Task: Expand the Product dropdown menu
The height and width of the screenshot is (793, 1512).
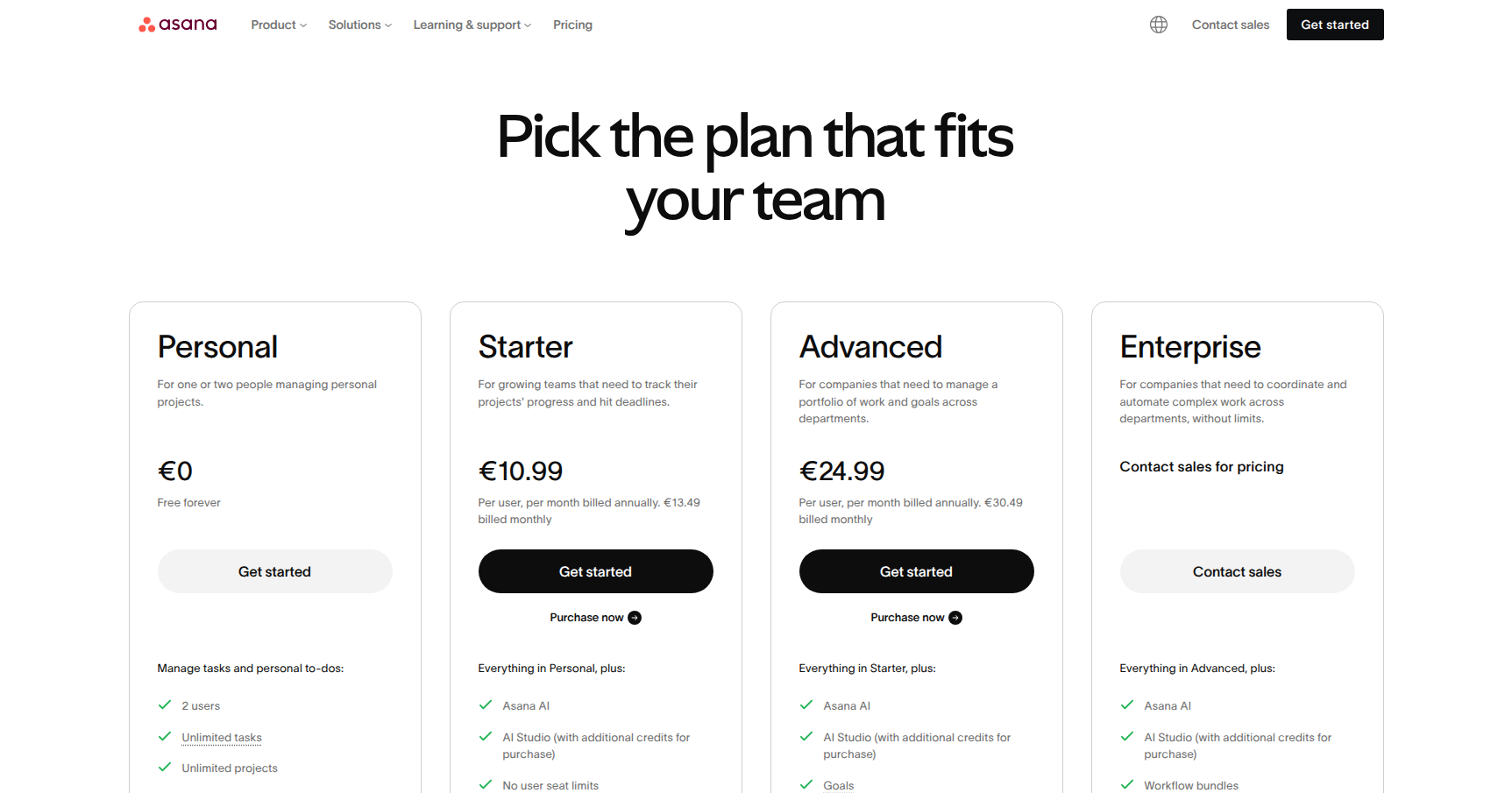Action: click(279, 25)
